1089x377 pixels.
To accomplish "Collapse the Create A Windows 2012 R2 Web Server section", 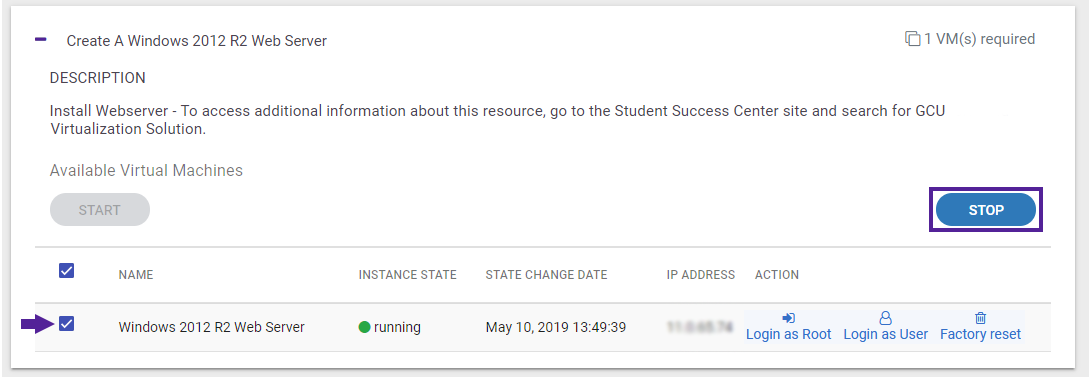I will (41, 40).
